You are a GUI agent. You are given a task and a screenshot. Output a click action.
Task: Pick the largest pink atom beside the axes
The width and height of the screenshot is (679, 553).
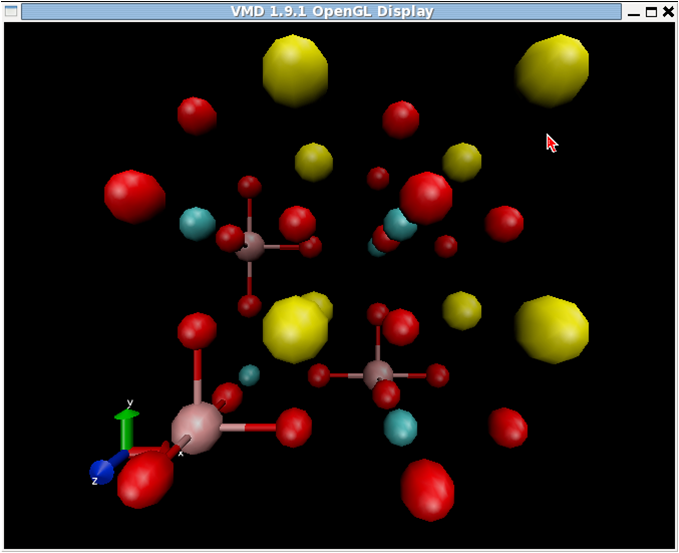pos(197,428)
